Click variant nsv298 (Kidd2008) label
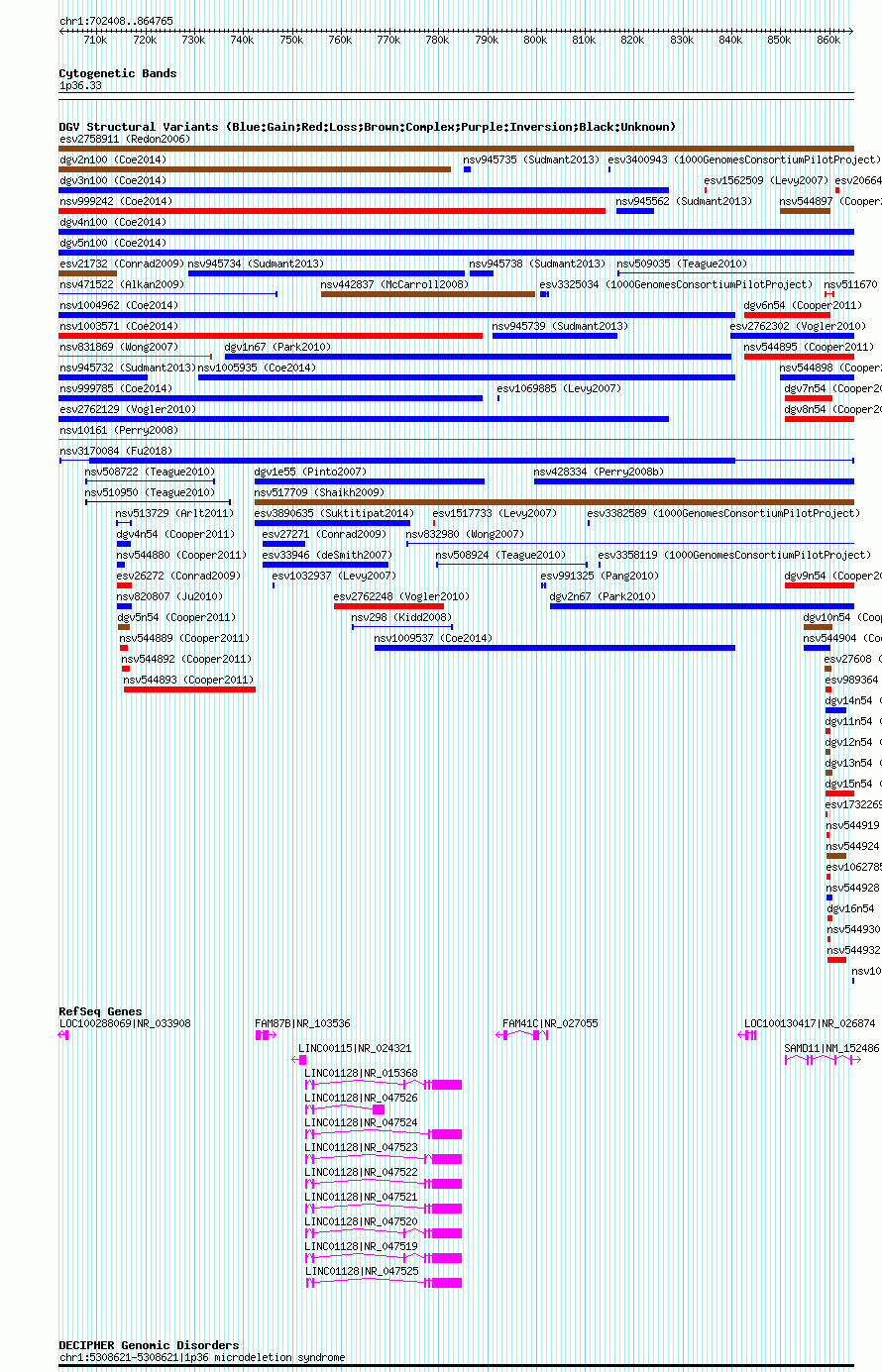Image resolution: width=882 pixels, height=1372 pixels. 402,618
